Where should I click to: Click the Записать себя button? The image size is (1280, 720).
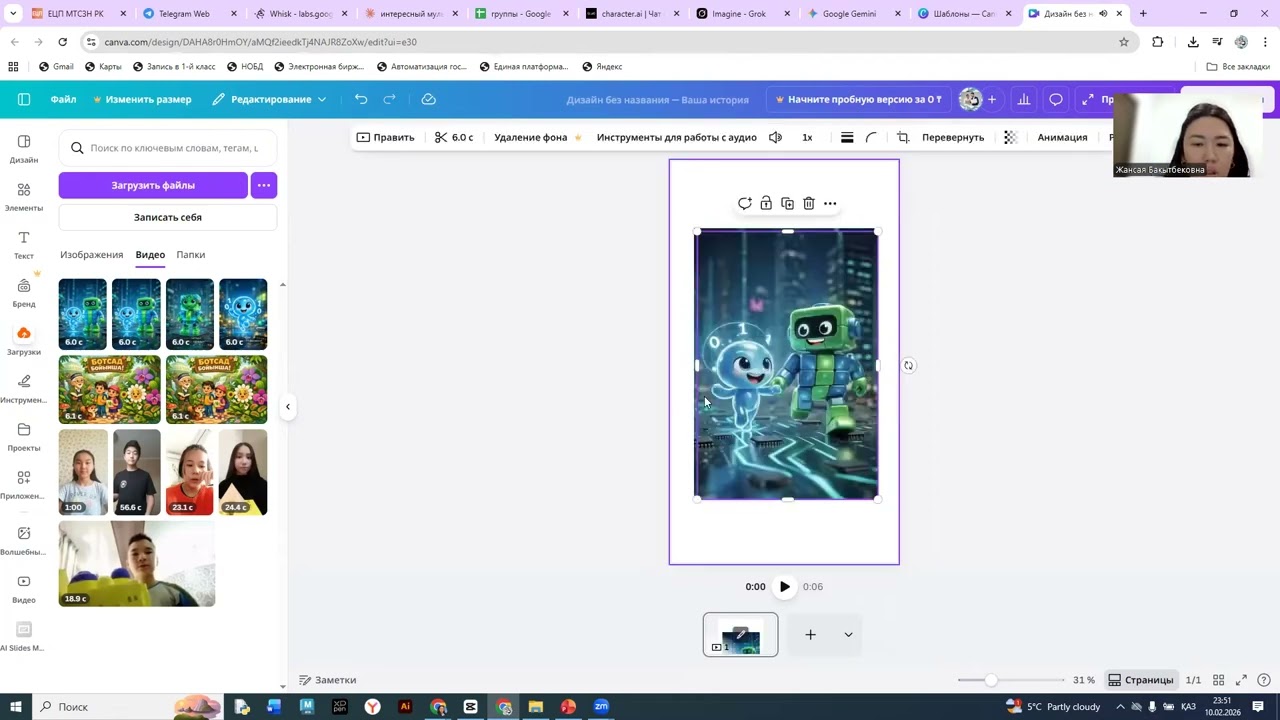pos(168,217)
